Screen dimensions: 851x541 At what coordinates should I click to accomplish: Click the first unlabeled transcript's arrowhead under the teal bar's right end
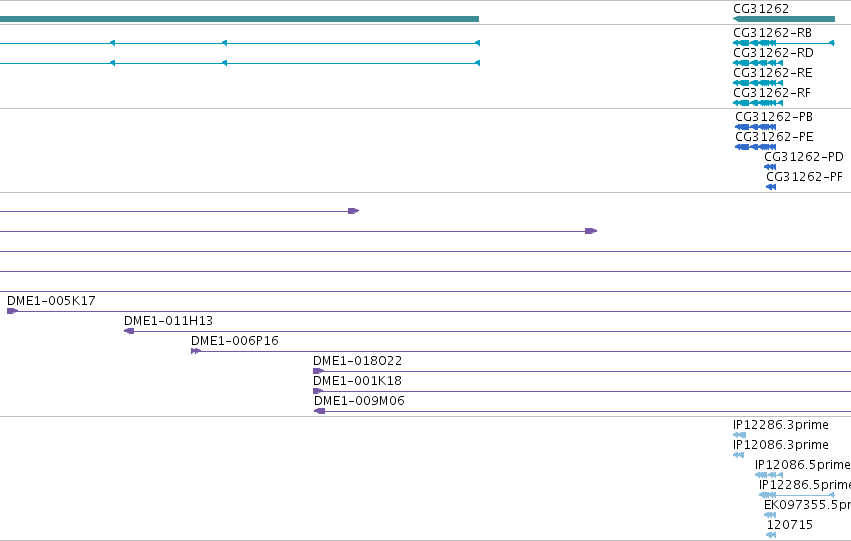pyautogui.click(x=478, y=43)
